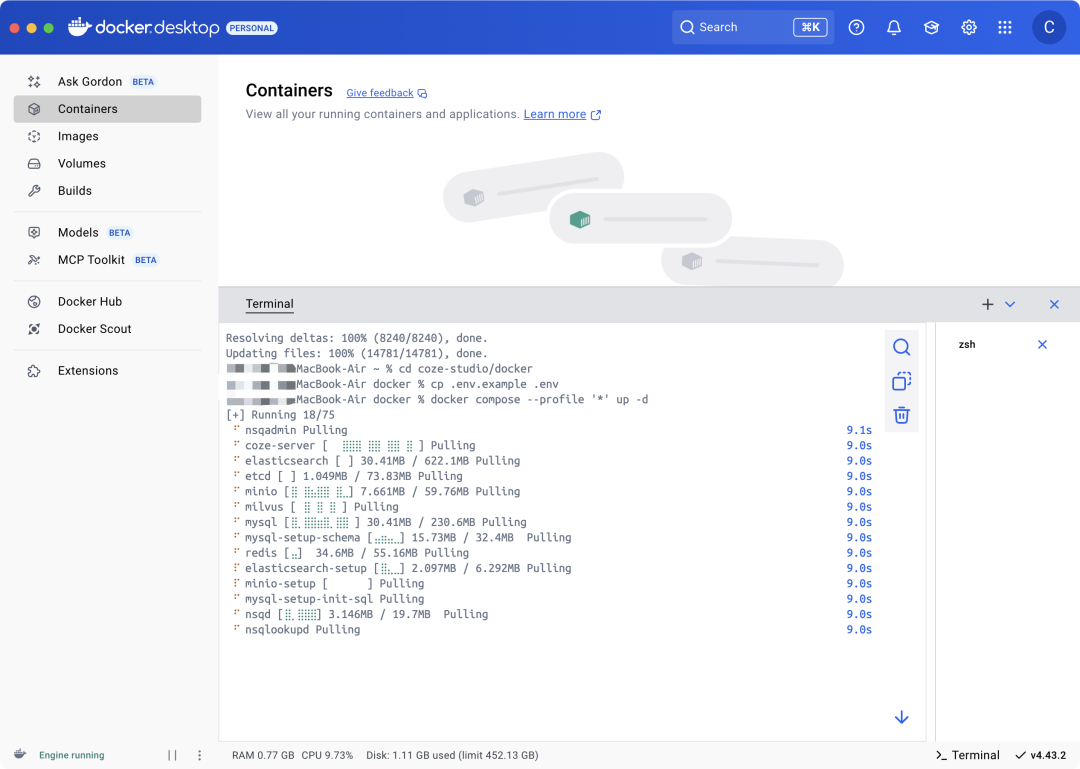Select the zsh session

coord(967,345)
